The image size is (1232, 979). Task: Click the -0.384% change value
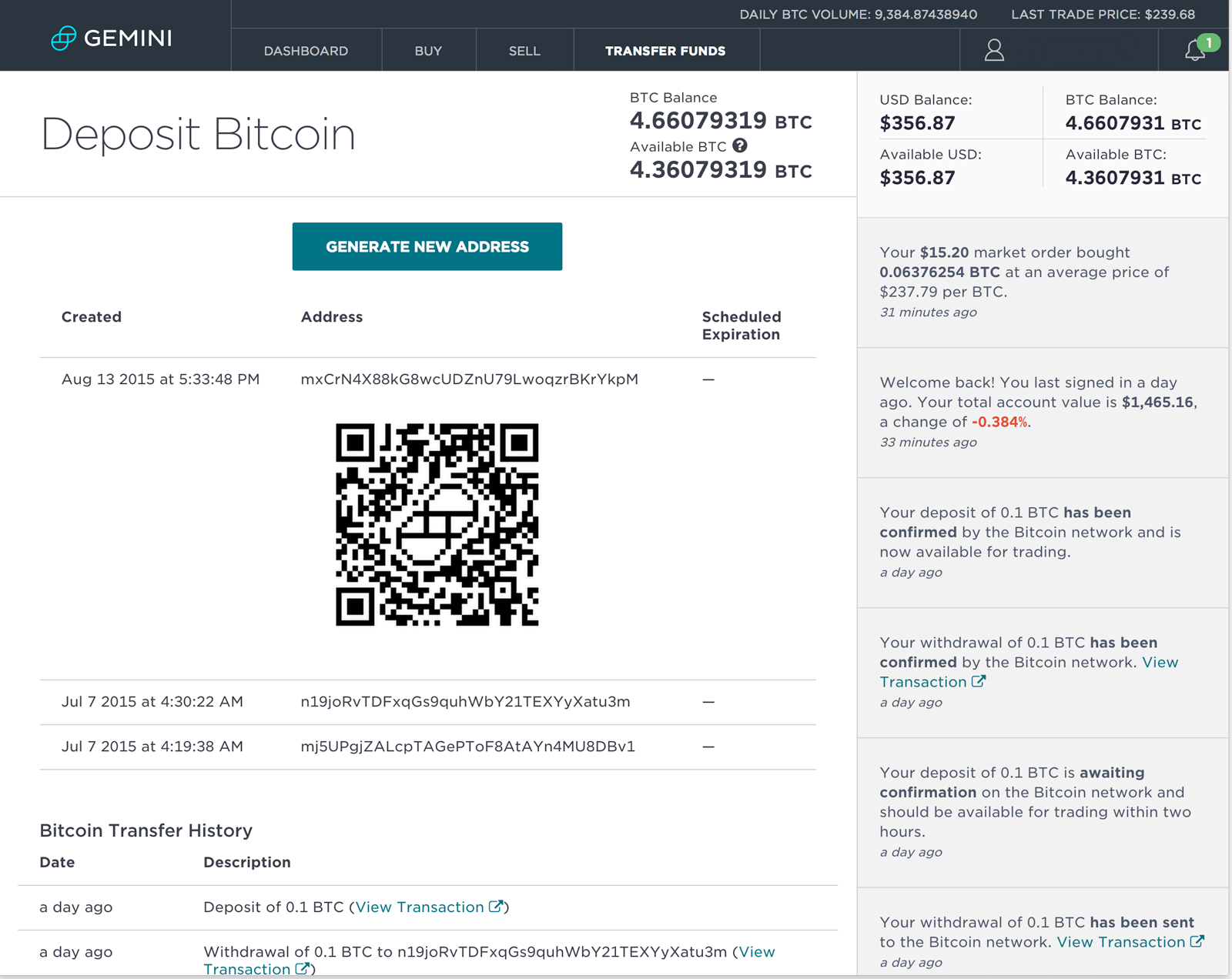point(999,422)
